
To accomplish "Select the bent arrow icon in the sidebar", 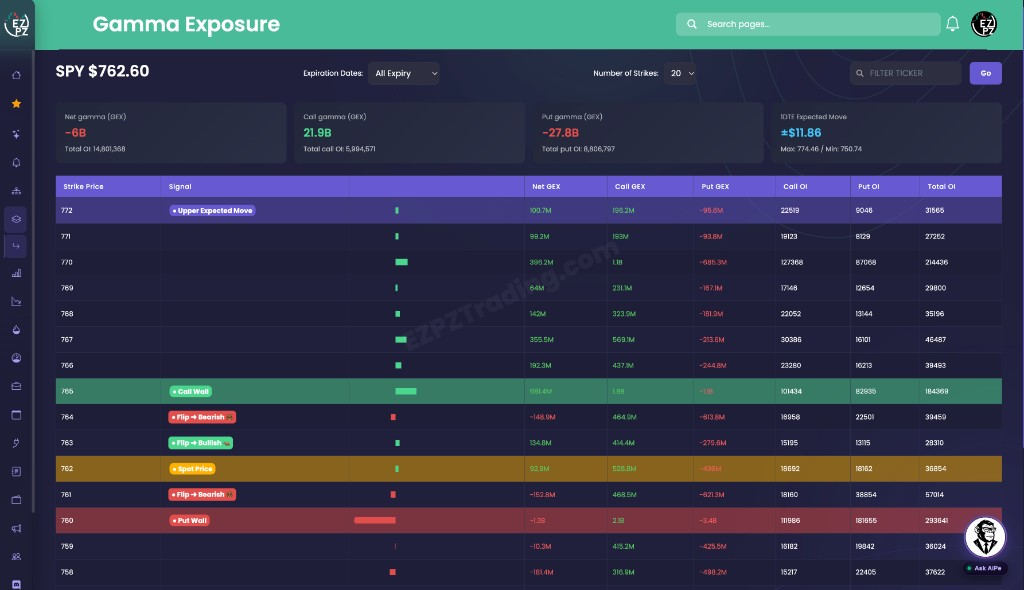I will [x=16, y=246].
